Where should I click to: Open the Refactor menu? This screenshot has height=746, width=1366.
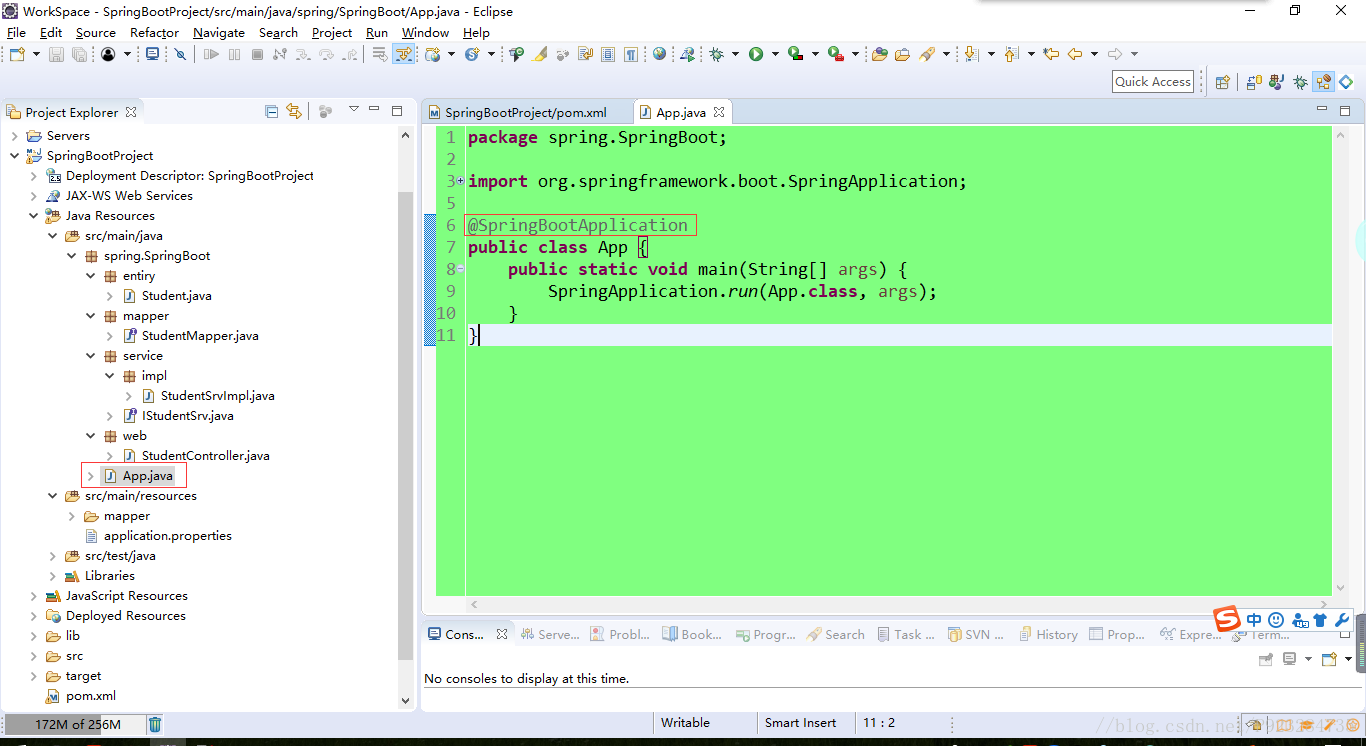click(154, 32)
